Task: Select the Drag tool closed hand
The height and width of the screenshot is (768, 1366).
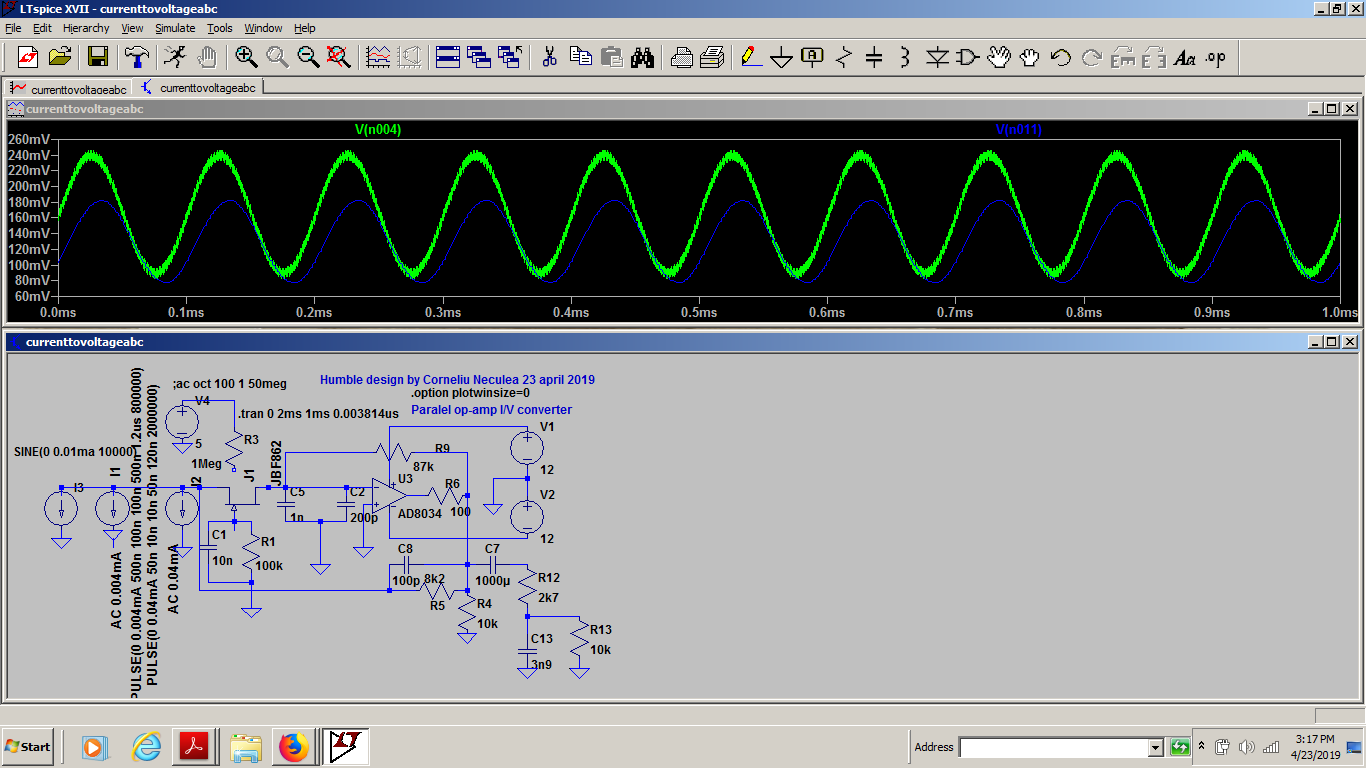Action: [1029, 57]
